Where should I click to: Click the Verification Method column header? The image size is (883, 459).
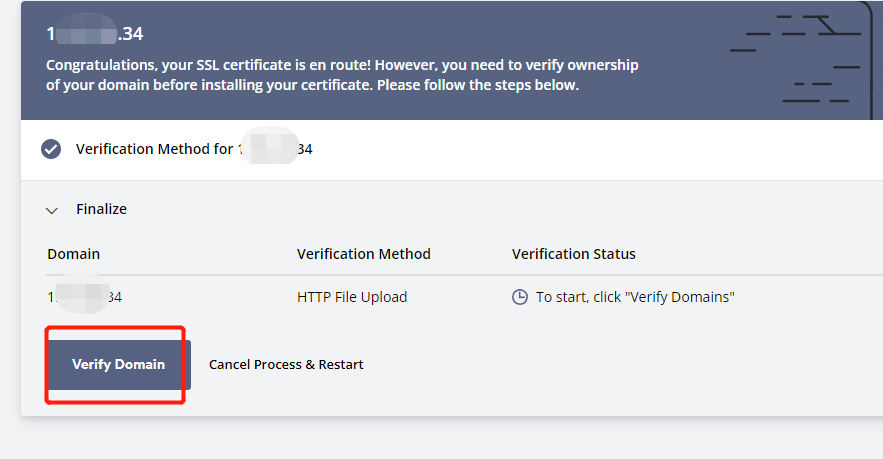363,254
